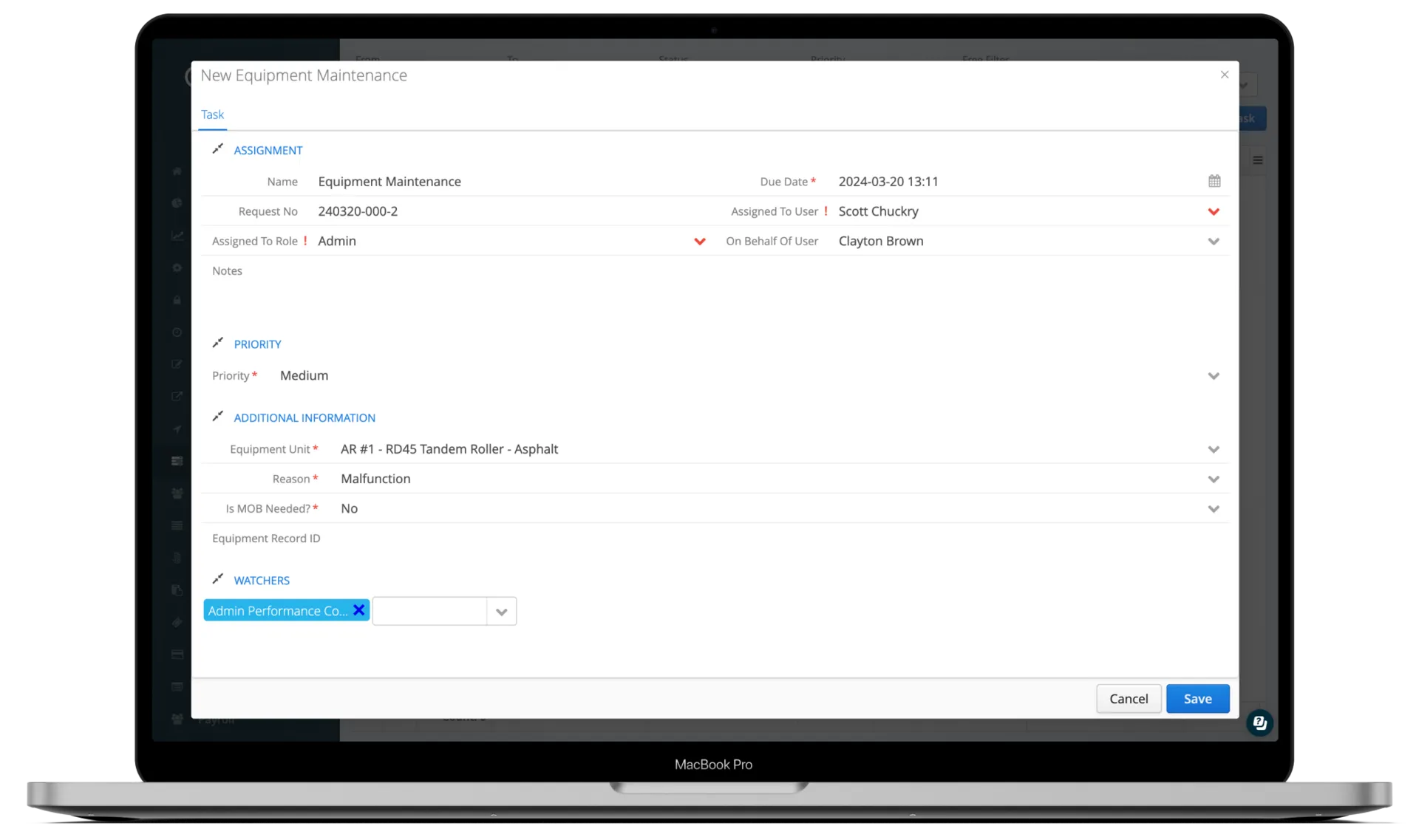
Task: Expand the Assigned To Role dropdown
Action: click(700, 242)
